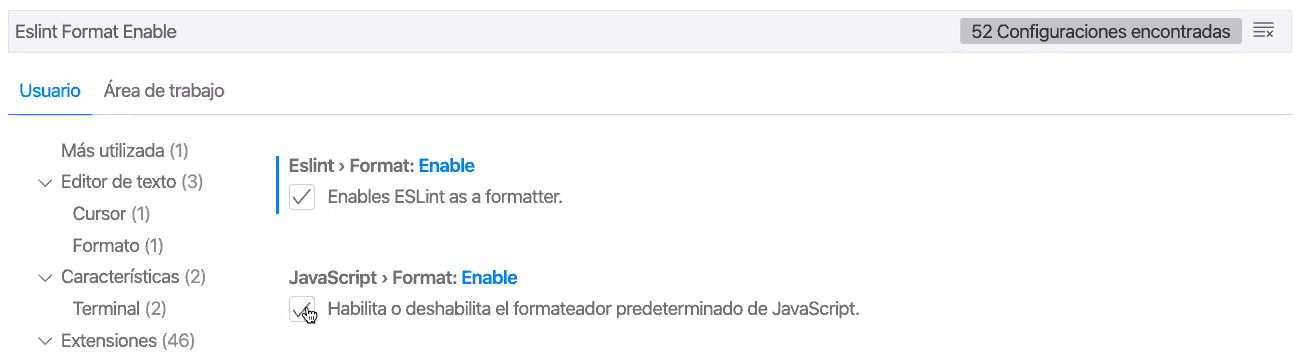
Task: Focus the Eslint Format Enable search box
Action: 480,32
